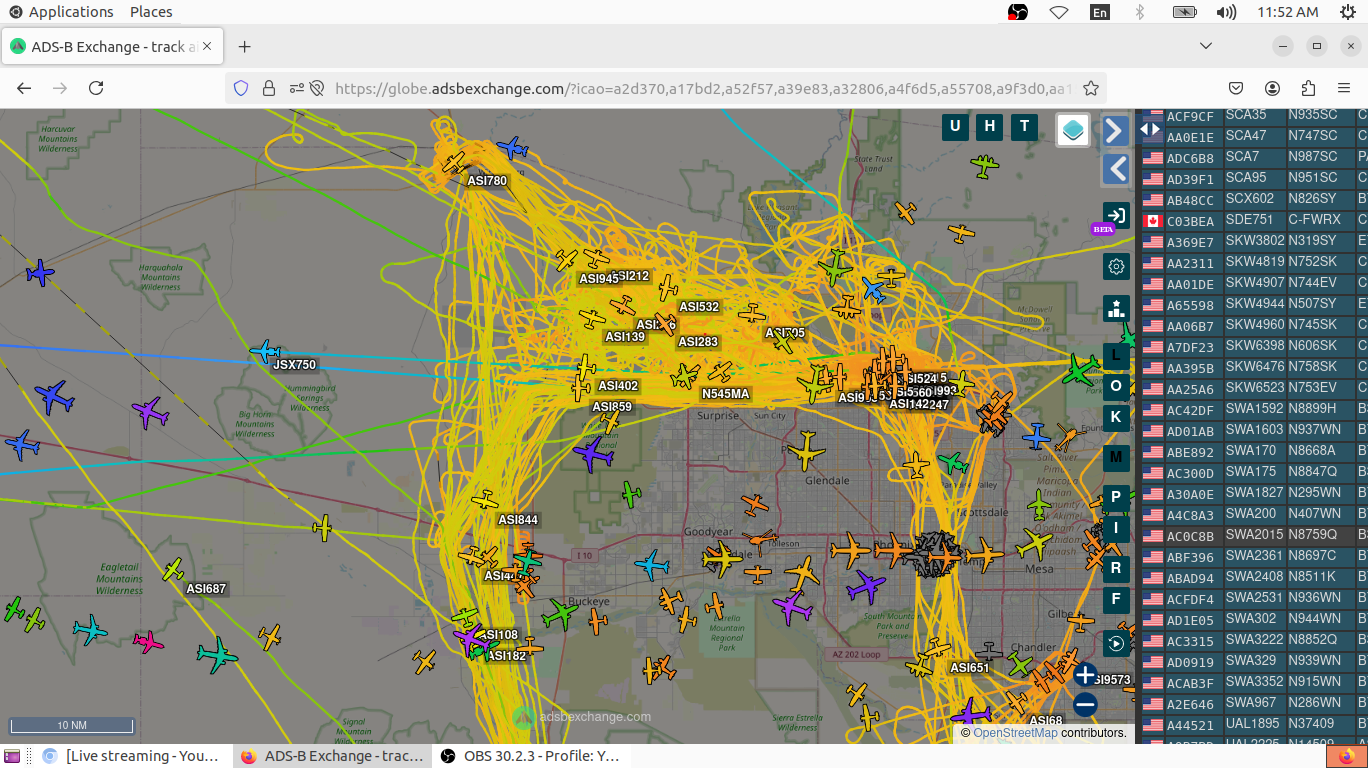This screenshot has height=768, width=1368.
Task: Open the Firefox account icon
Action: pyautogui.click(x=1273, y=88)
